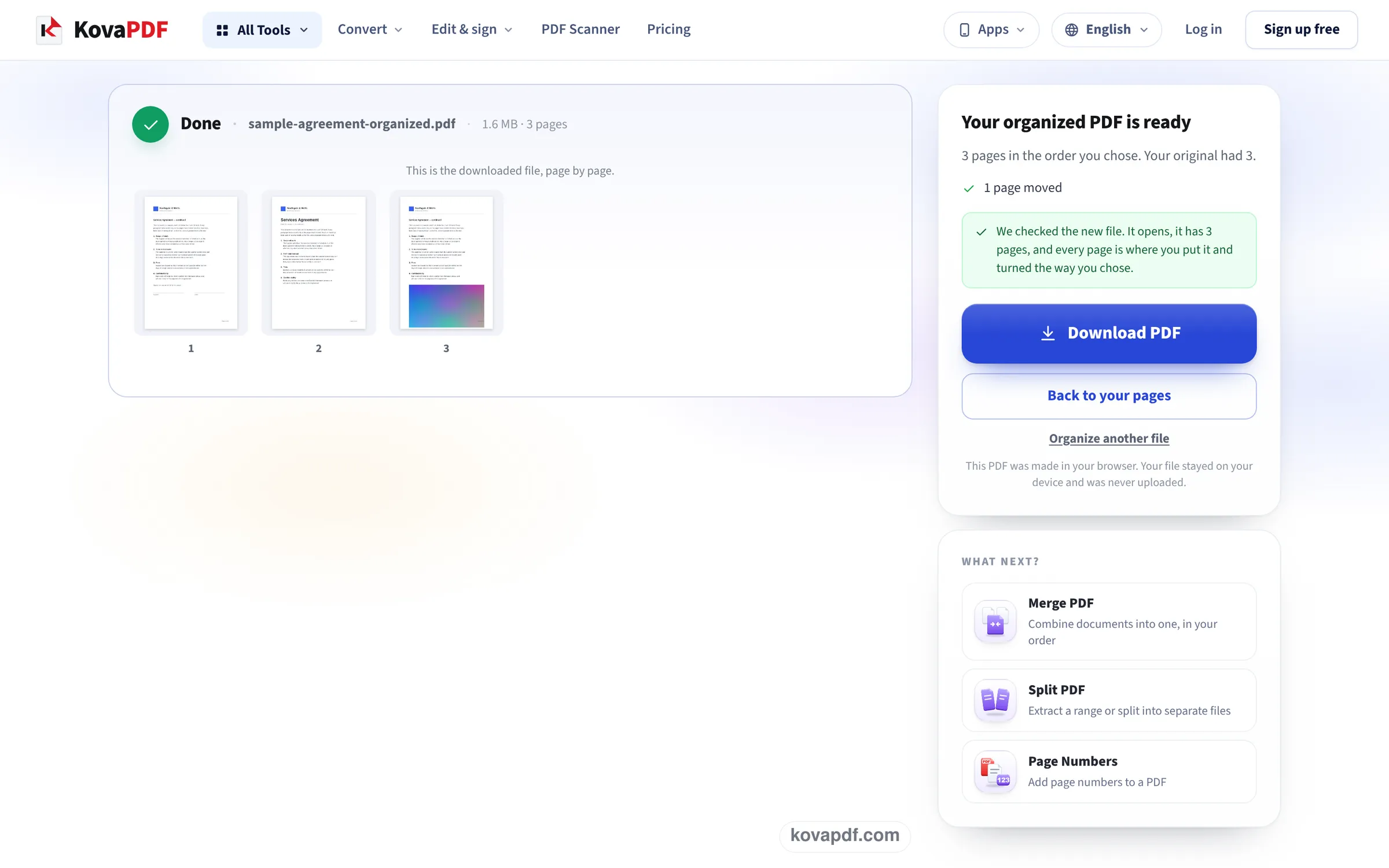Click the Split PDF card title
The width and height of the screenshot is (1389, 868).
point(1056,690)
